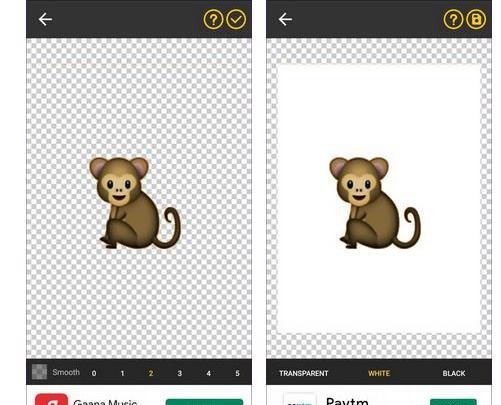Viewport: 501px width, 405px height.
Task: Save image with the save icon
Action: (x=476, y=19)
